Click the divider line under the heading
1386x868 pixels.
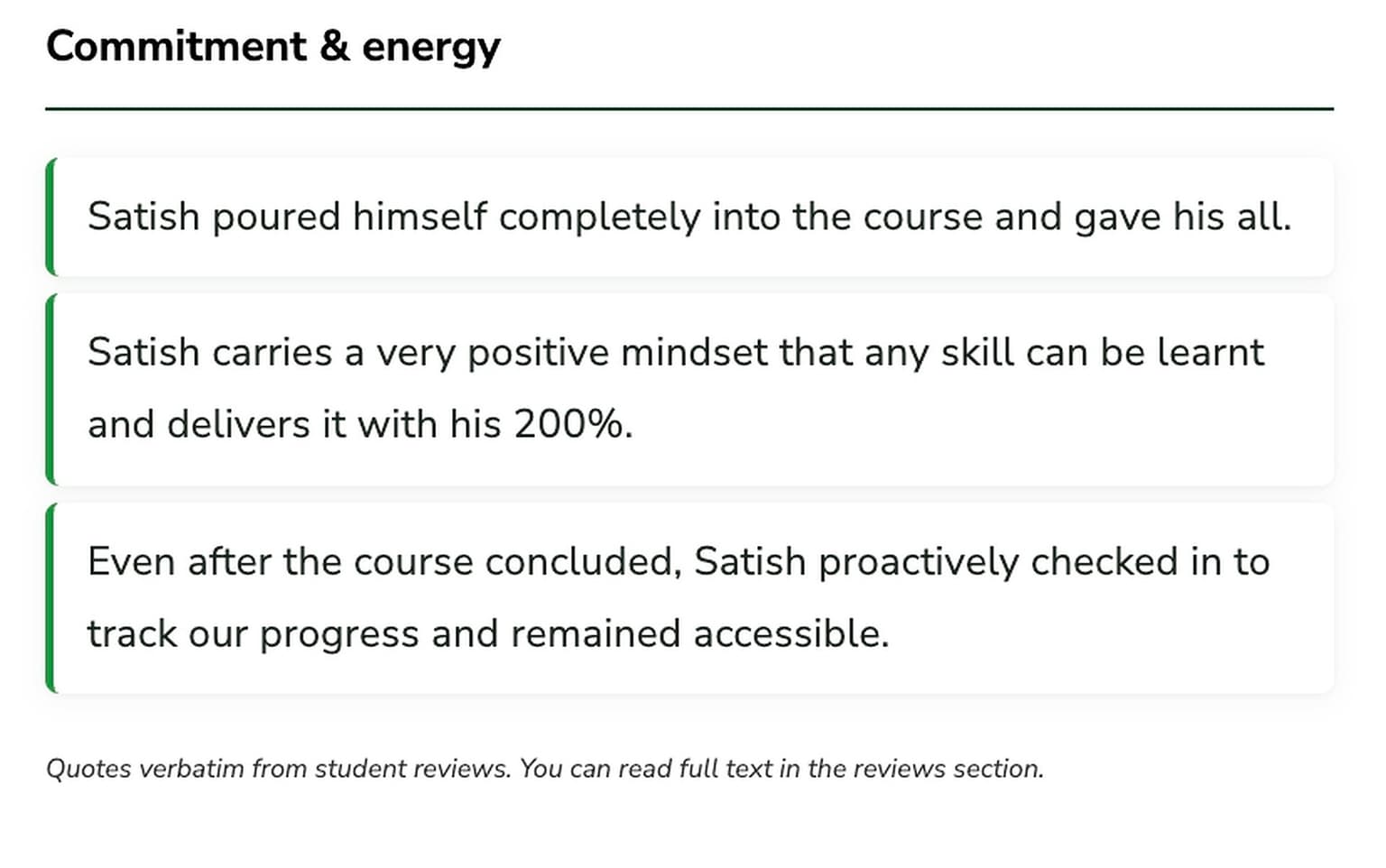tap(689, 109)
